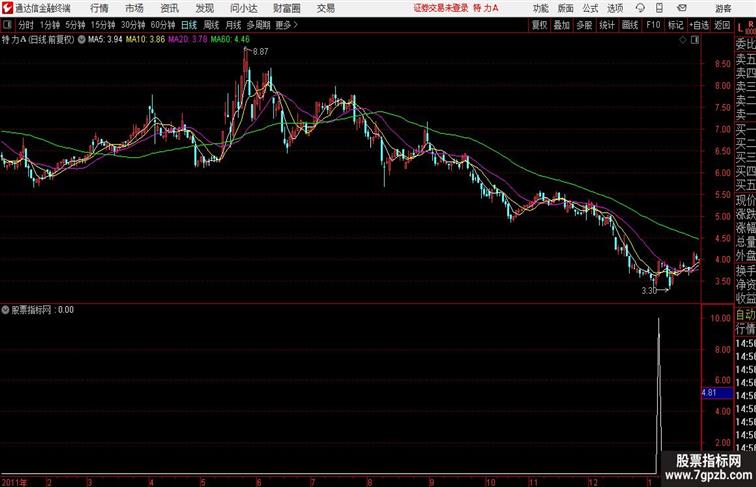The image size is (756, 487).
Task: Click the 返回 back button
Action: tap(722, 25)
